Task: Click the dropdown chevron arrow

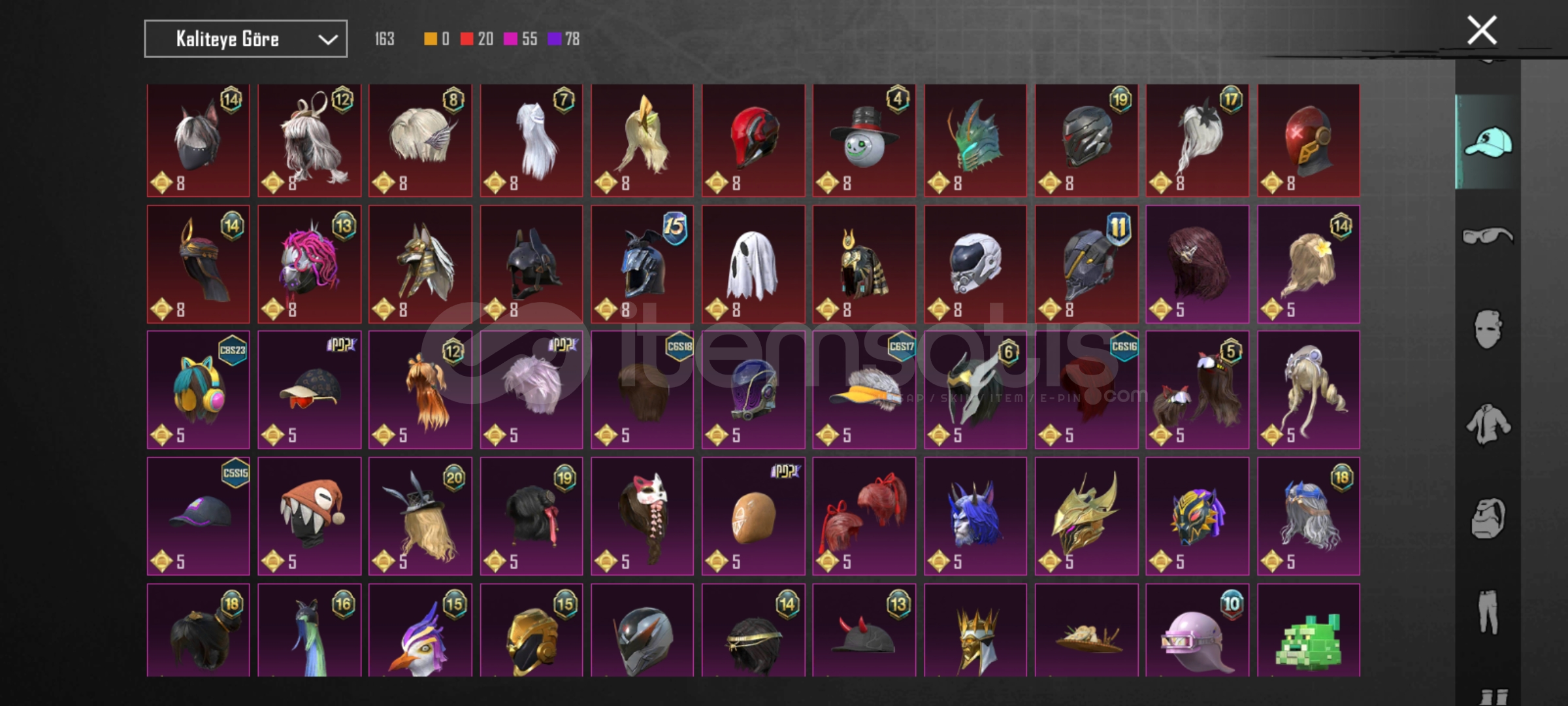Action: (327, 40)
